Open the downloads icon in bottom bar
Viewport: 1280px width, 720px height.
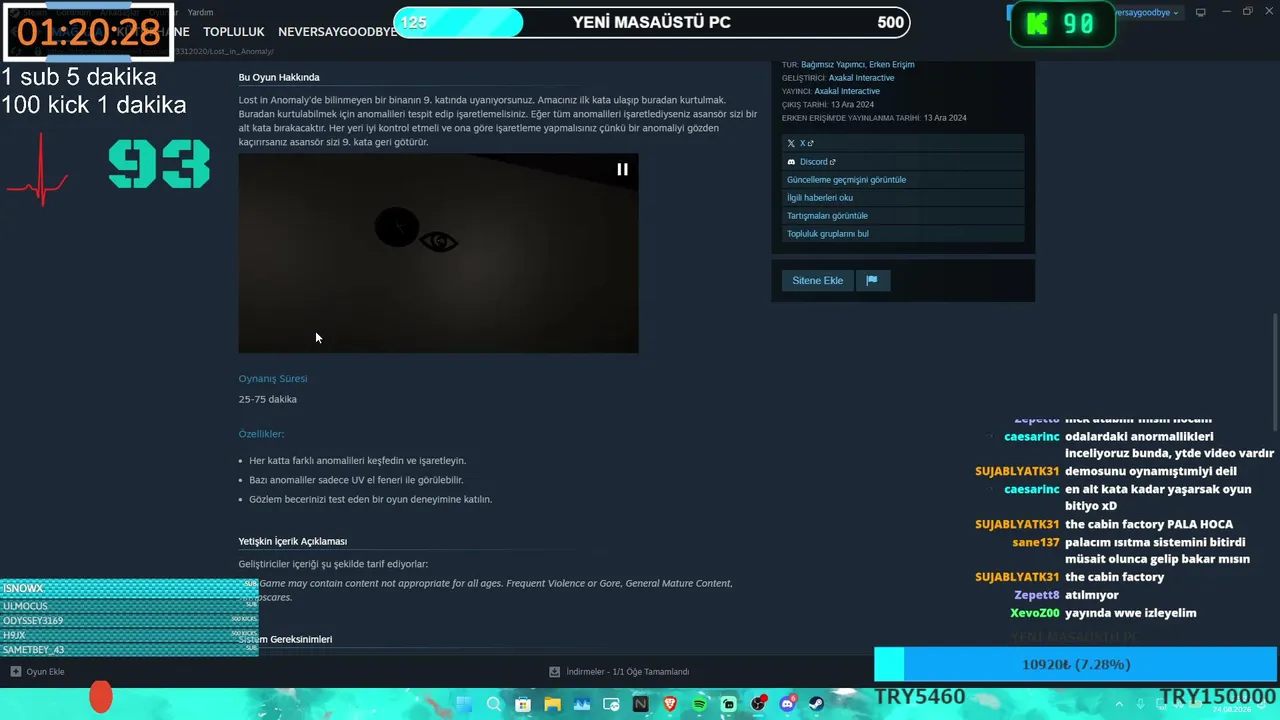554,672
